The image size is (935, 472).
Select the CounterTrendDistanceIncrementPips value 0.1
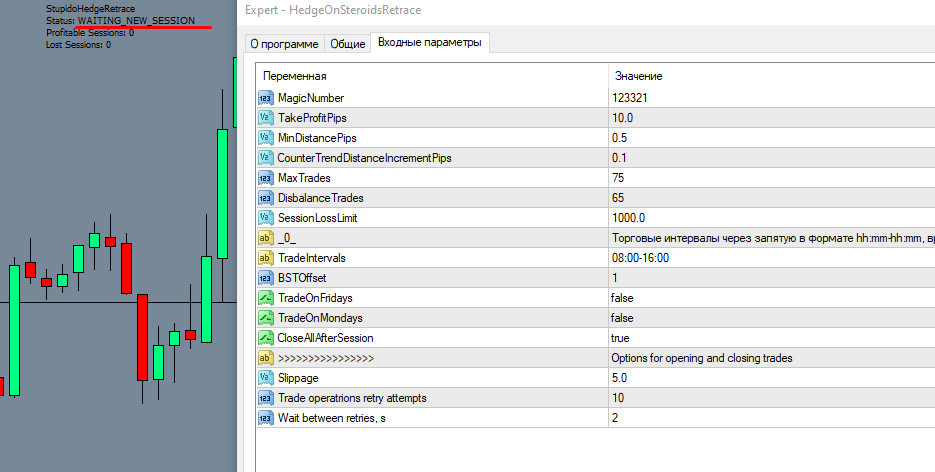pyautogui.click(x=620, y=158)
